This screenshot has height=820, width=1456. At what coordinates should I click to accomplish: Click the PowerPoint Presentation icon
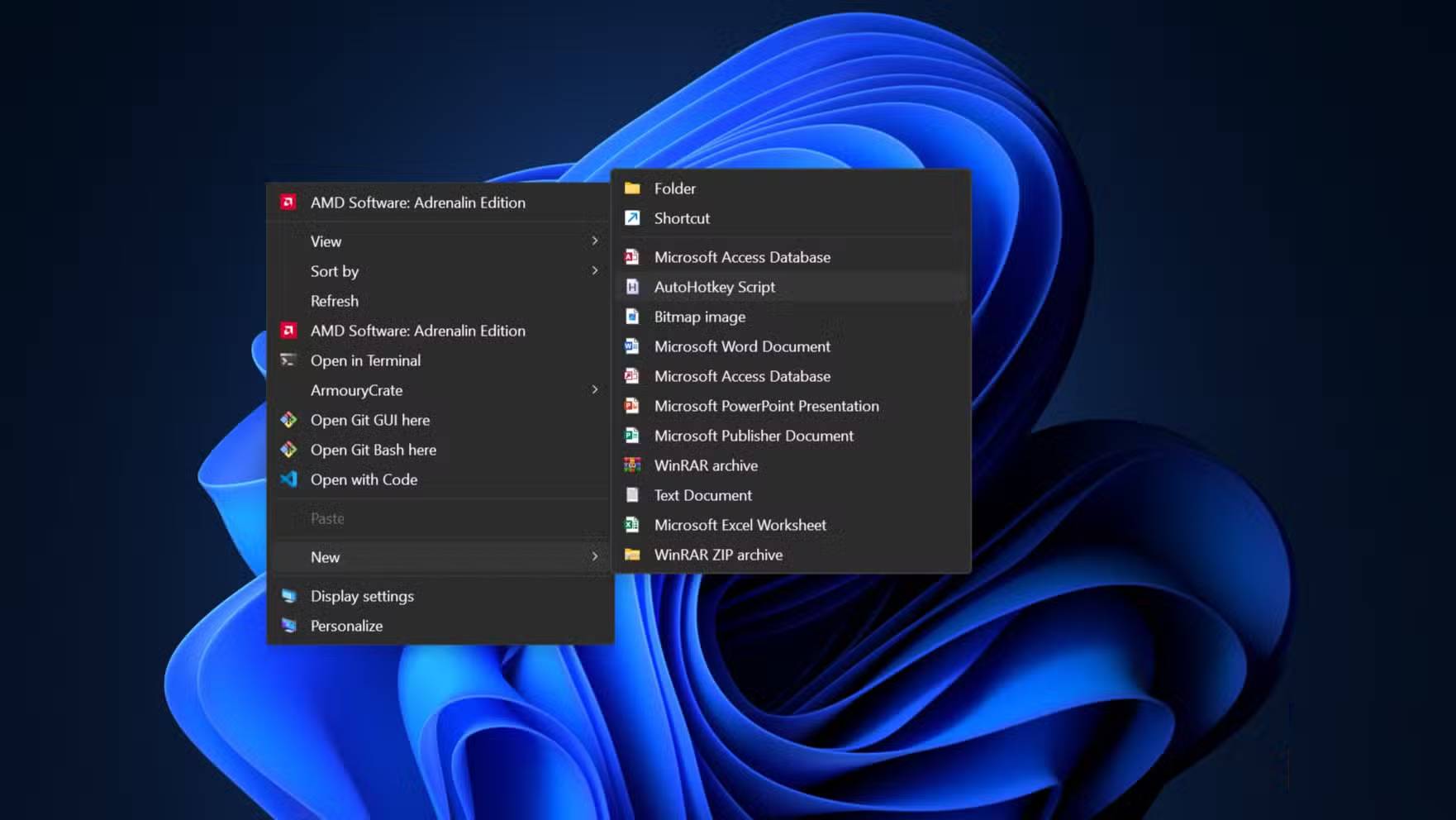(632, 406)
